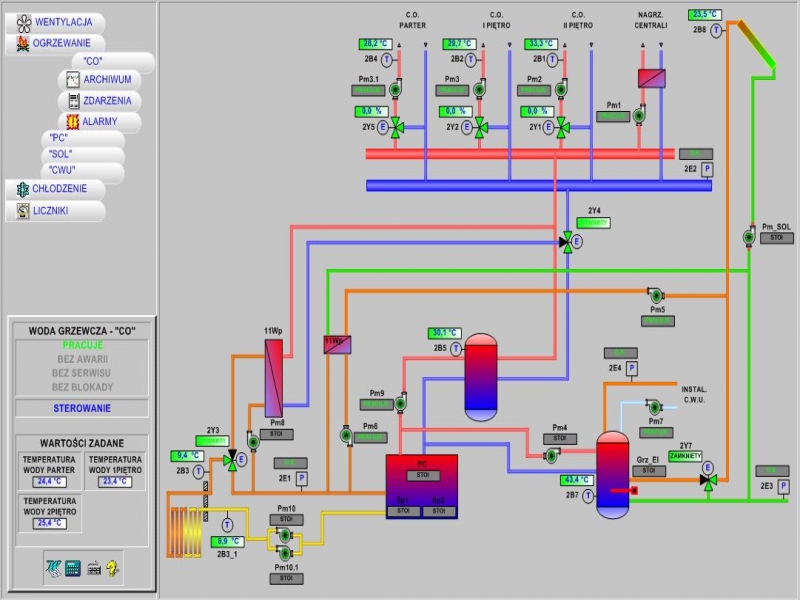
Task: Click the Pm3.1 pump icon
Action: [x=395, y=89]
